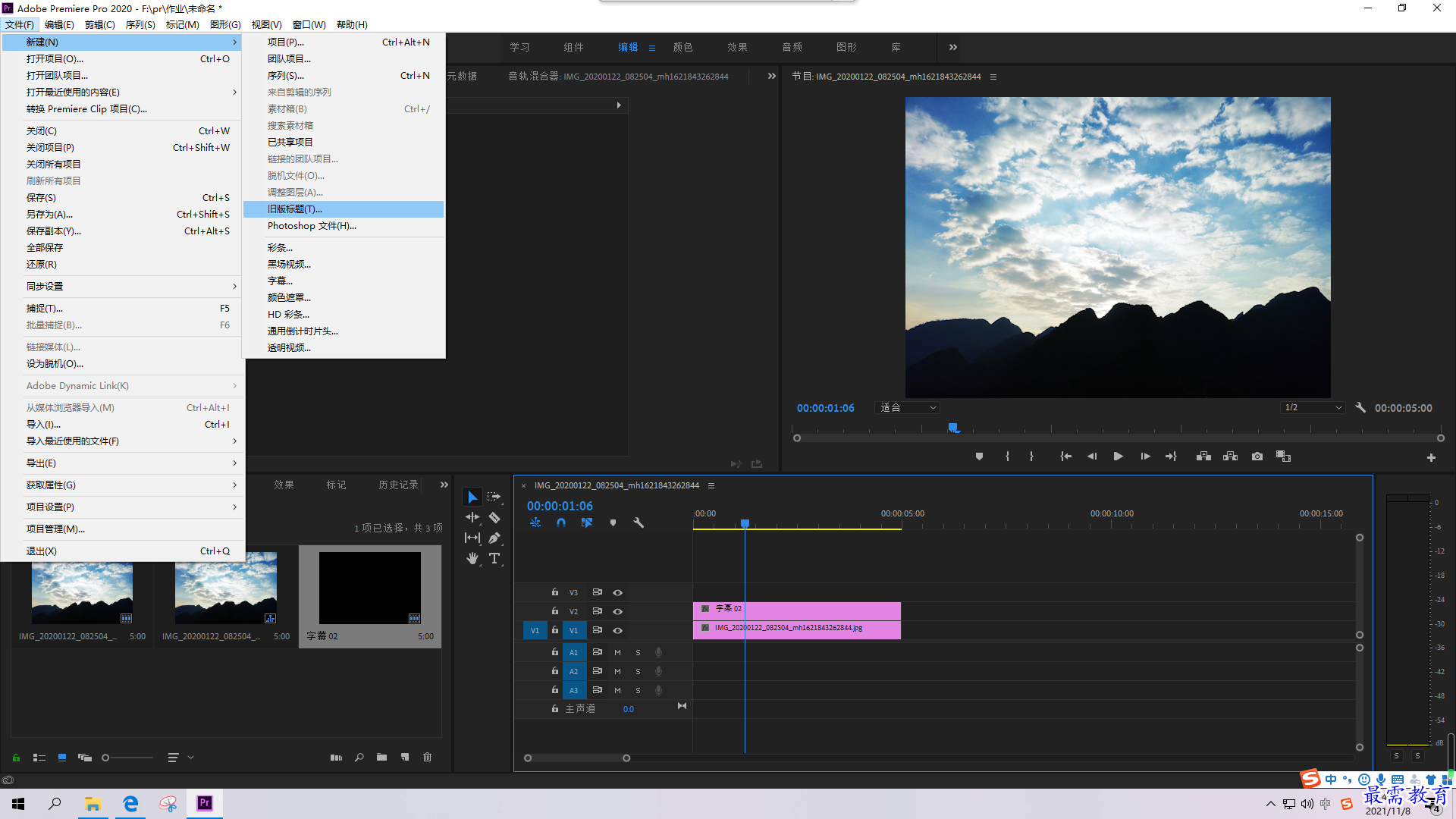Toggle V1 track output eye
The width and height of the screenshot is (1456, 819).
pyautogui.click(x=617, y=630)
